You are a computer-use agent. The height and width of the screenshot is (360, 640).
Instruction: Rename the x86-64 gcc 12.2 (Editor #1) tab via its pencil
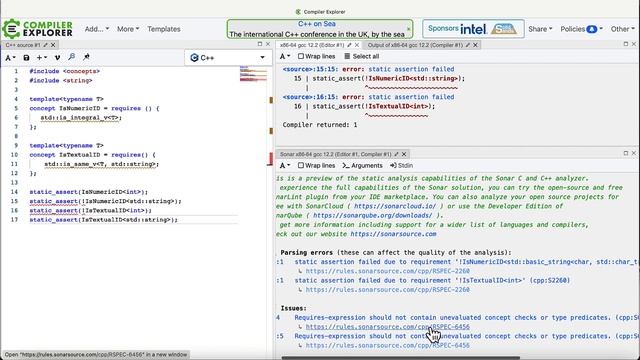click(x=349, y=45)
